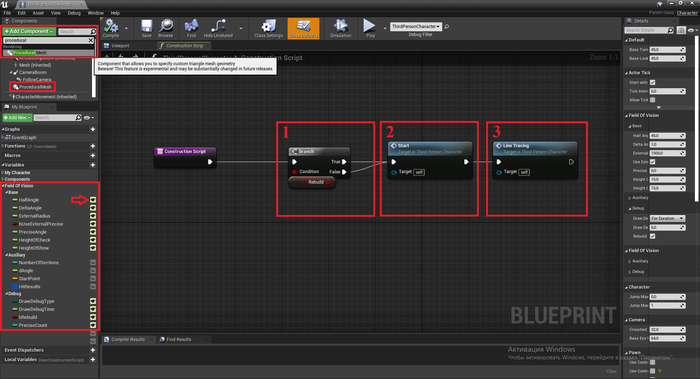This screenshot has width=700, height=379.
Task: Toggle the Rebuild checkbox in Details
Action: (653, 236)
